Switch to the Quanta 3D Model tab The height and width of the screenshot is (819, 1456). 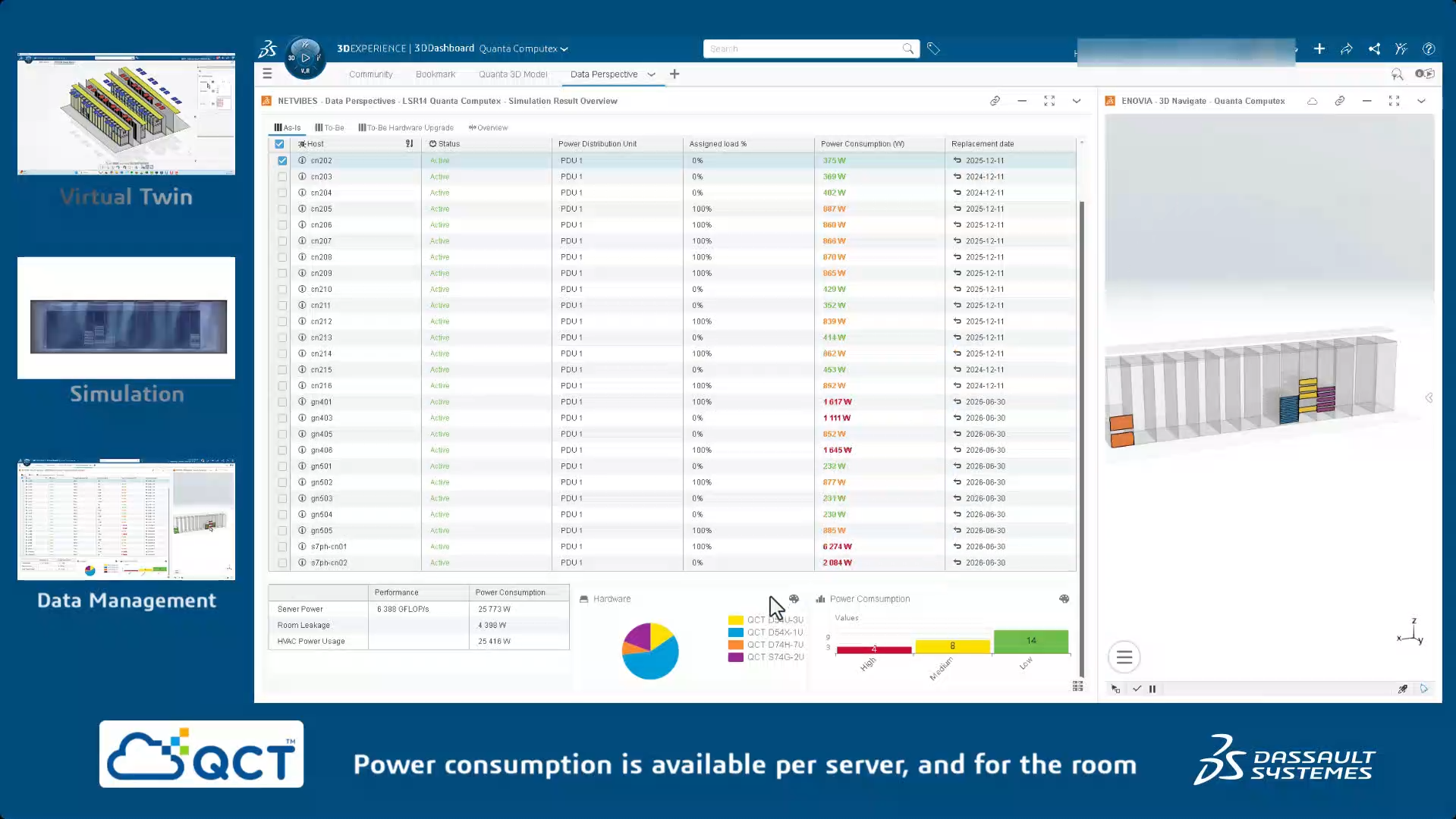512,74
